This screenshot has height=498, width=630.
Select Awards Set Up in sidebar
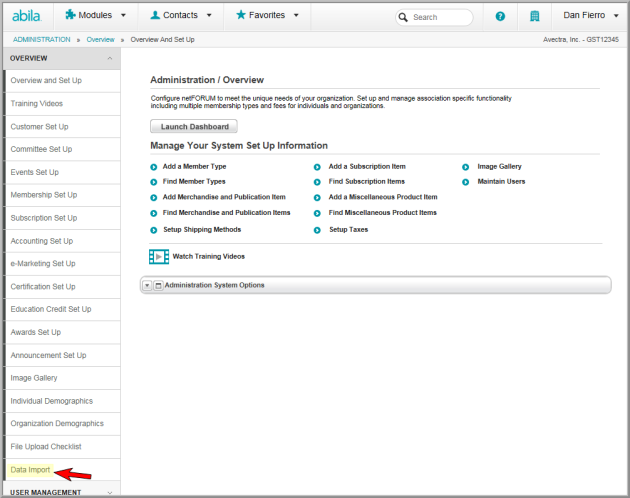coord(63,332)
